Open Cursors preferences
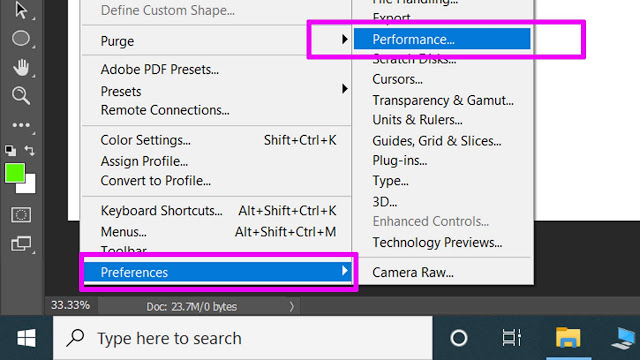The width and height of the screenshot is (640, 360). 397,79
